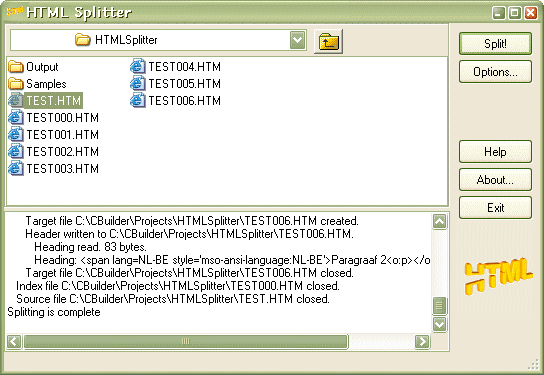544x375 pixels.
Task: Select the TEST002.HTM filename
Action: click(x=62, y=152)
